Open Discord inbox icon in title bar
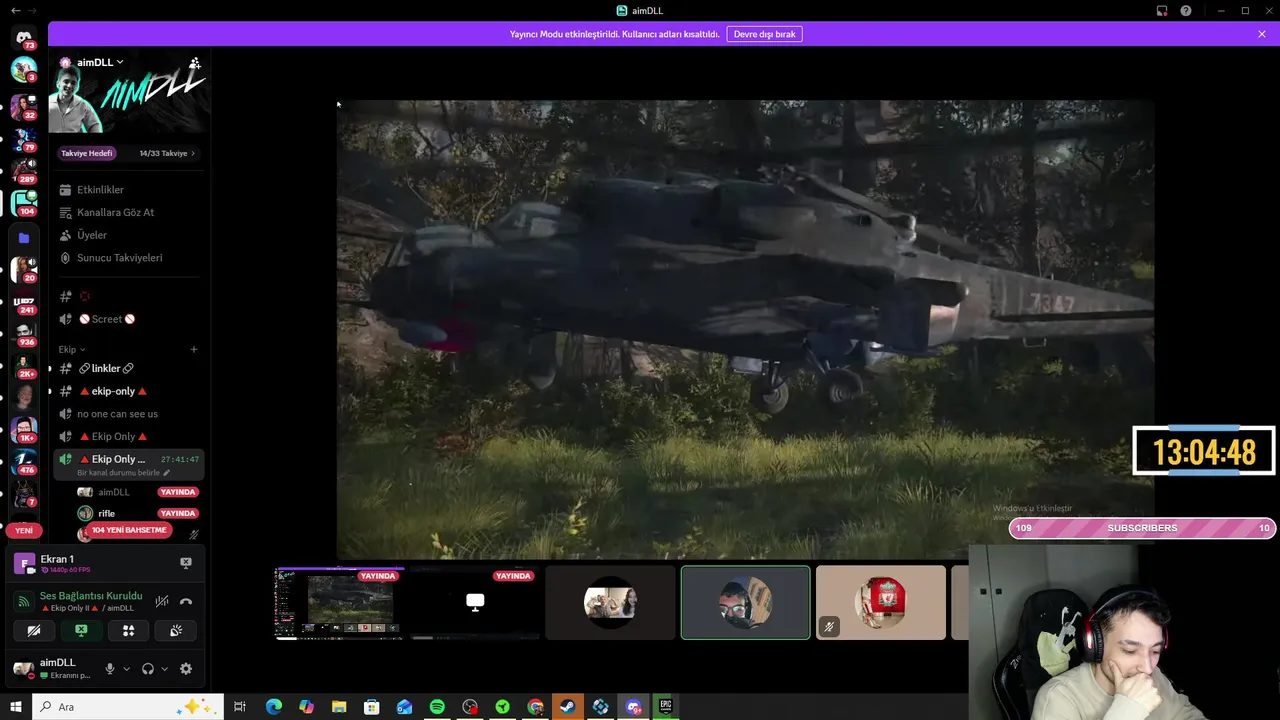 point(1162,11)
